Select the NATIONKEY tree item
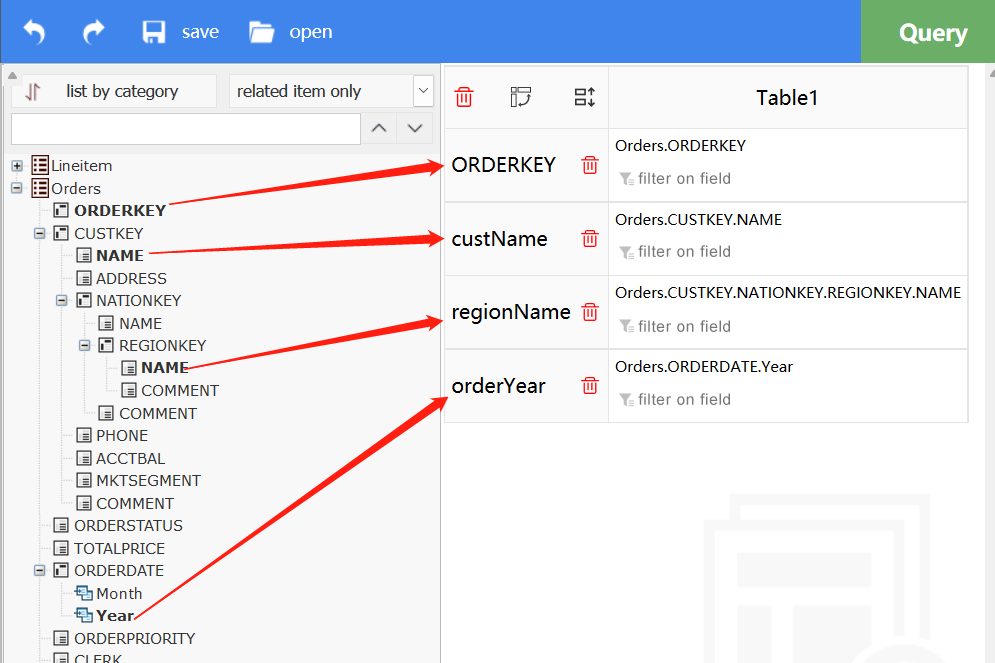Screen dimensions: 995x663 coord(138,300)
